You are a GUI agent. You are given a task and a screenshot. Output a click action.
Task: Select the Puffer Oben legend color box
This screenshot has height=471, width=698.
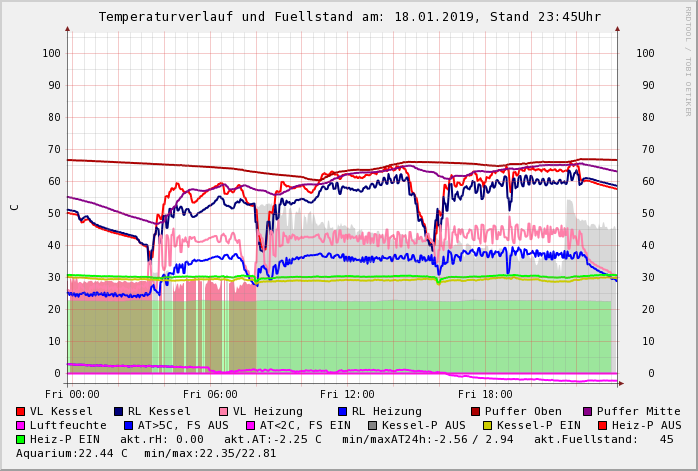(476, 411)
